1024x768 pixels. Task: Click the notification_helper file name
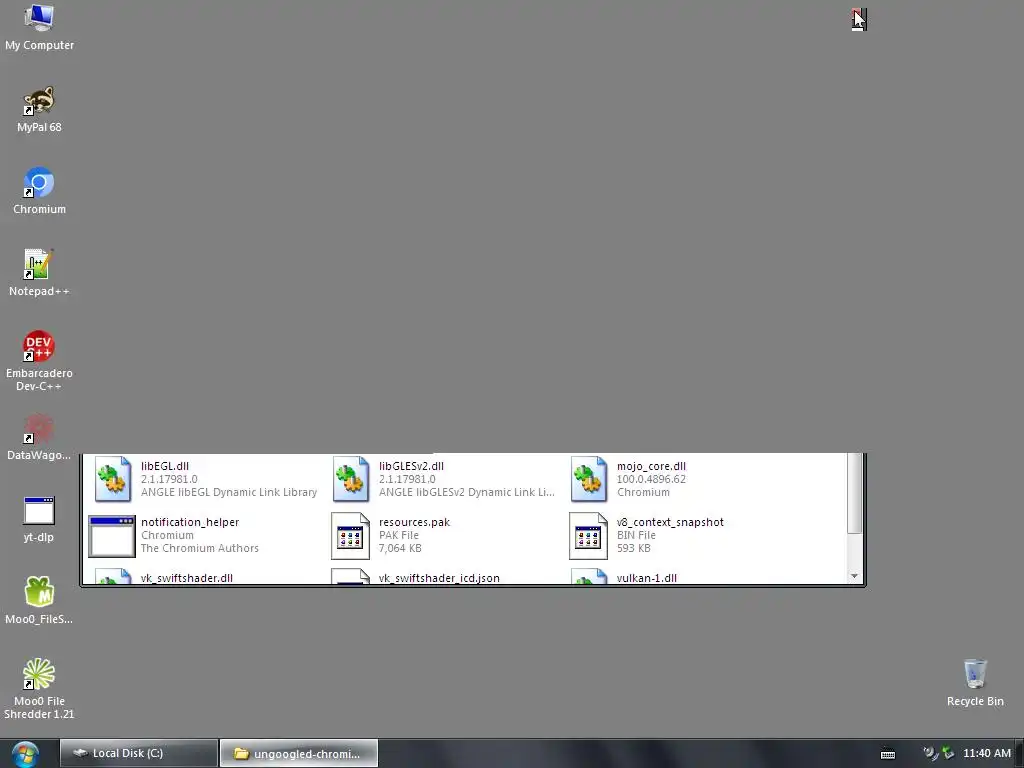190,522
